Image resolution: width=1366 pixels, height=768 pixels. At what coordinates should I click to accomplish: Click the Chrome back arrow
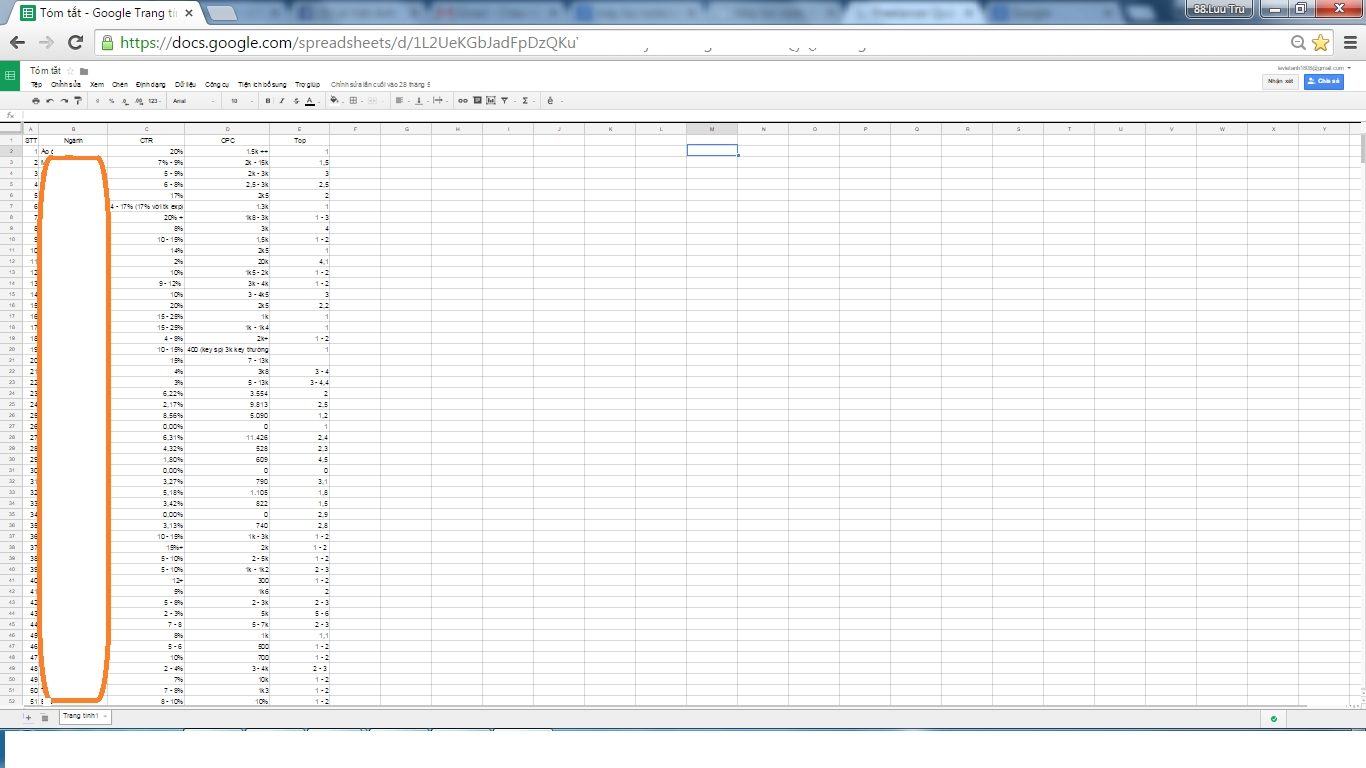pyautogui.click(x=16, y=42)
